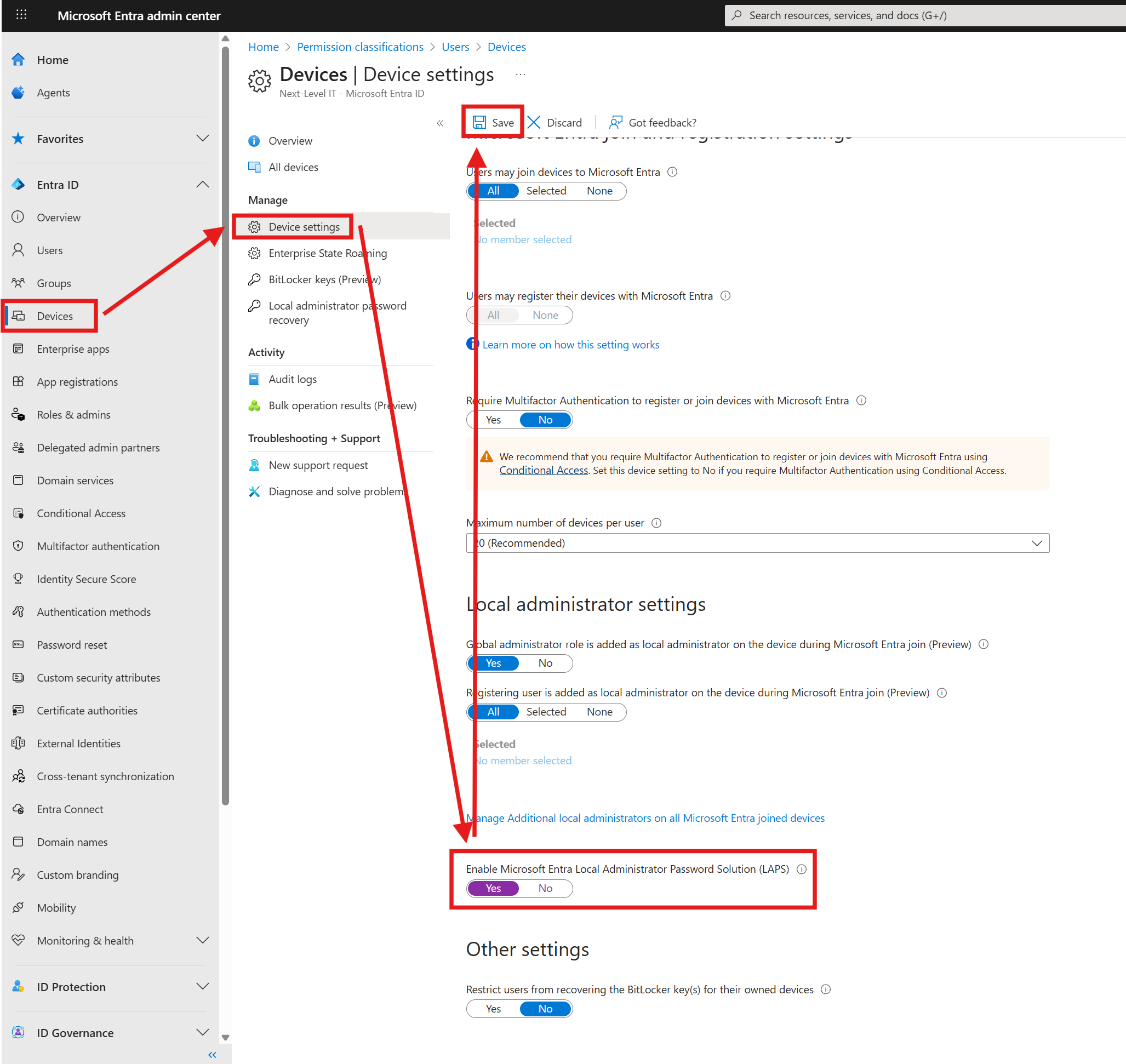The height and width of the screenshot is (1064, 1126).
Task: Open Maximum number of devices per user dropdown
Action: coord(757,544)
